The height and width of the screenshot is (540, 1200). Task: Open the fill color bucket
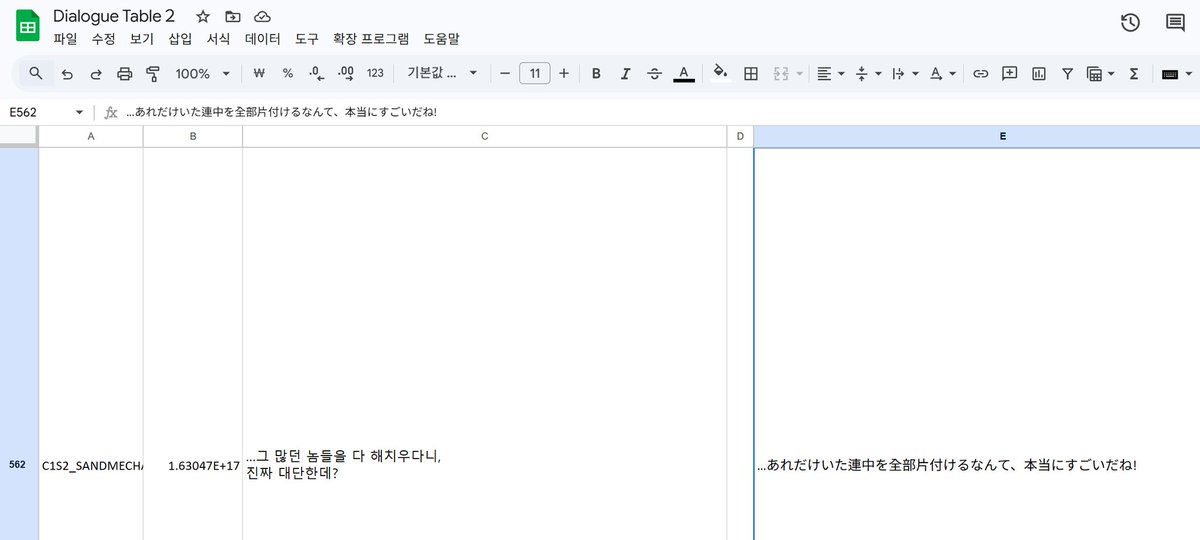point(719,73)
